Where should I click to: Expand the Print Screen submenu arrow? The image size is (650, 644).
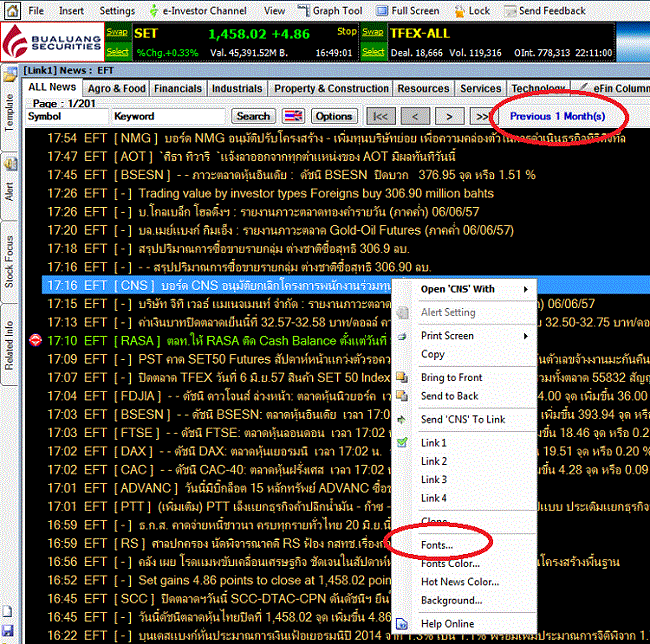click(526, 336)
